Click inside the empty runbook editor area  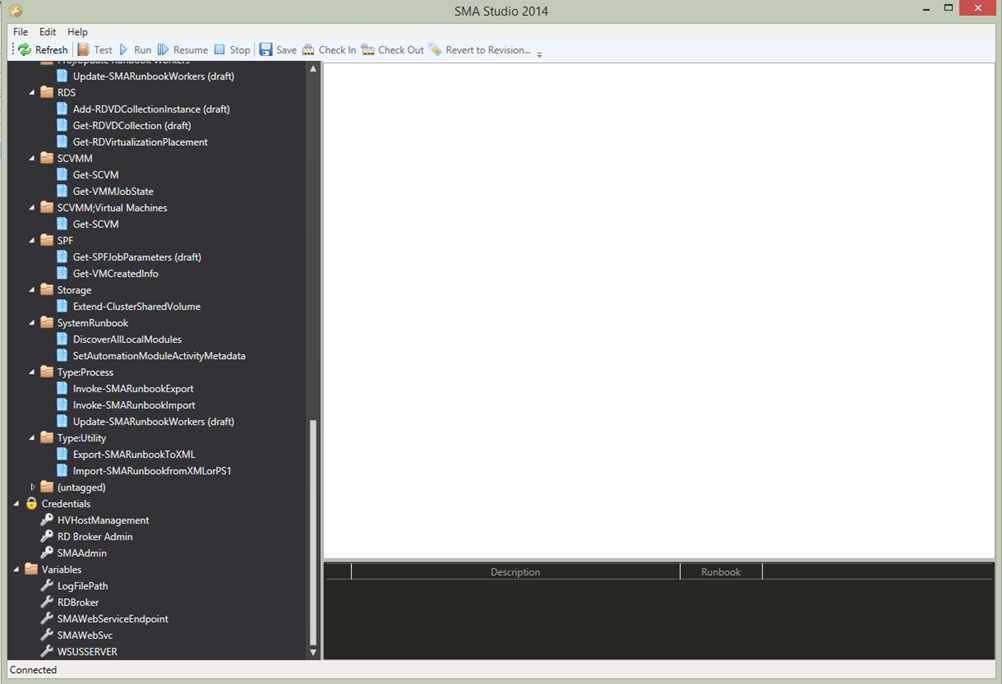(659, 311)
